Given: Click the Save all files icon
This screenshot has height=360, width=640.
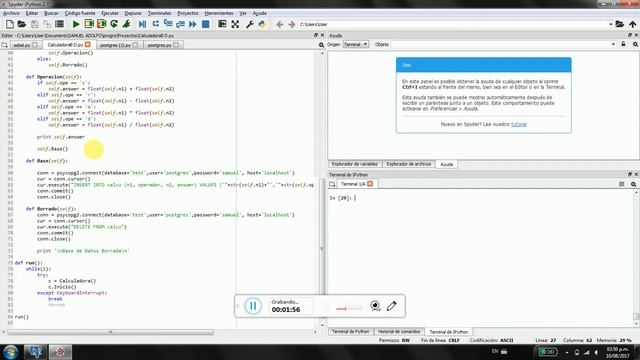Looking at the screenshot, I should coord(47,24).
